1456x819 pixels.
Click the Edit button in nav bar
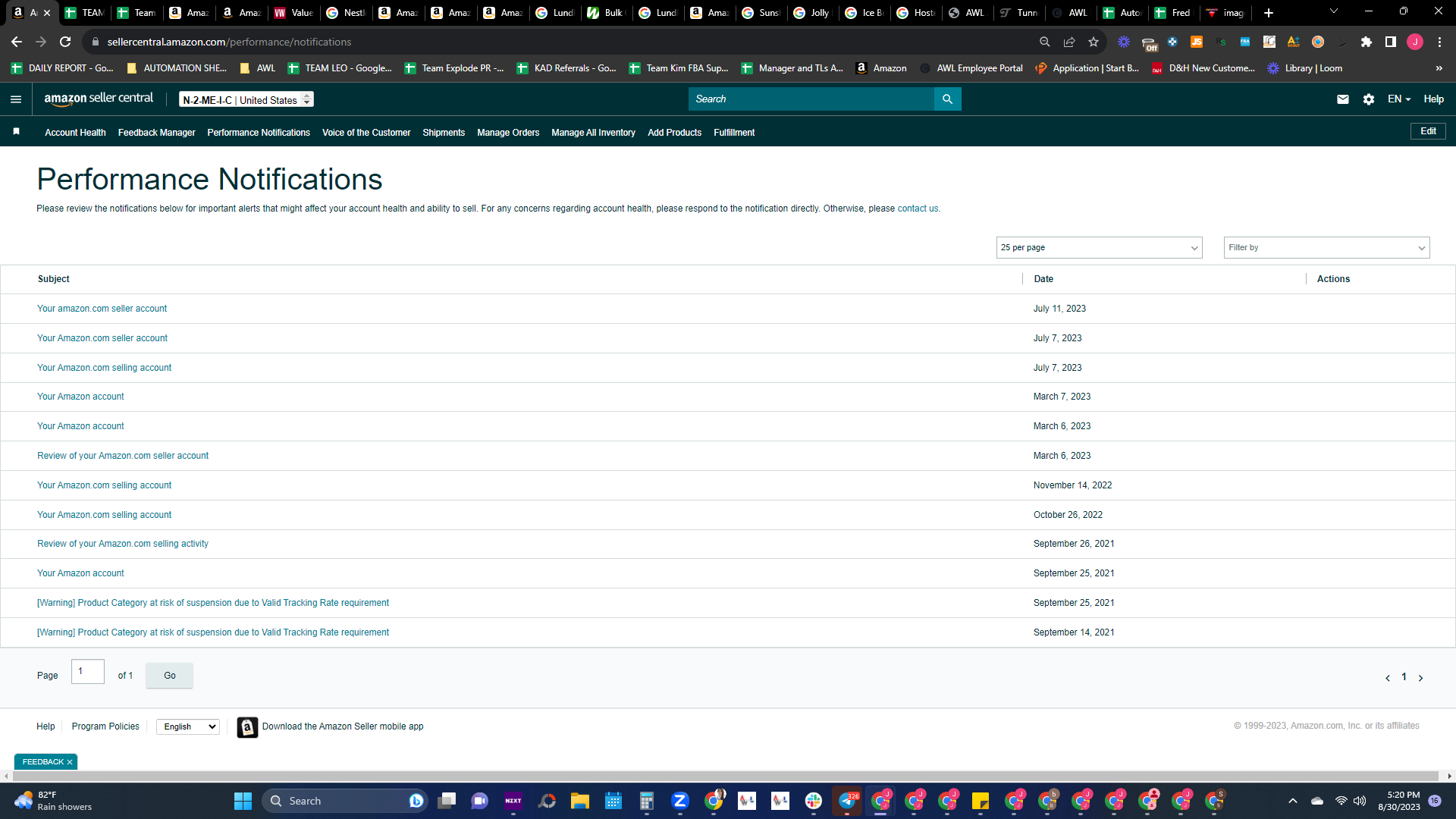pos(1428,131)
